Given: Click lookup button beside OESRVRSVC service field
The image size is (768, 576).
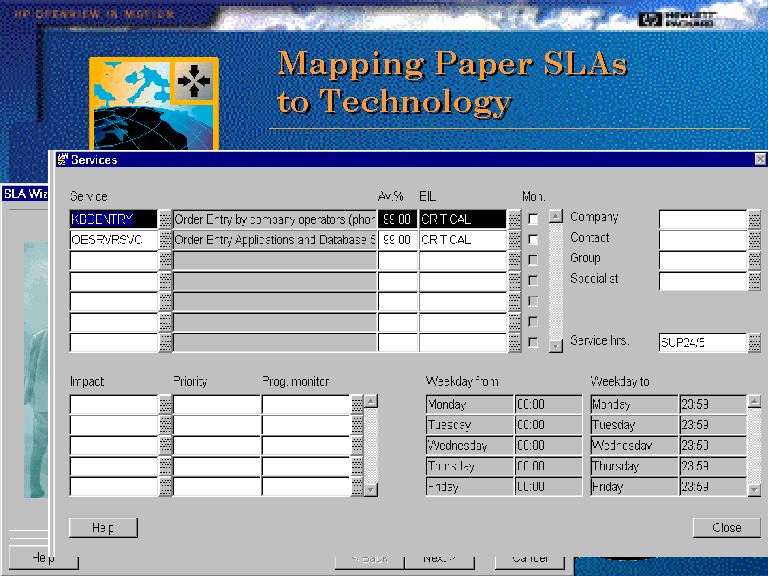Looking at the screenshot, I should (166, 240).
